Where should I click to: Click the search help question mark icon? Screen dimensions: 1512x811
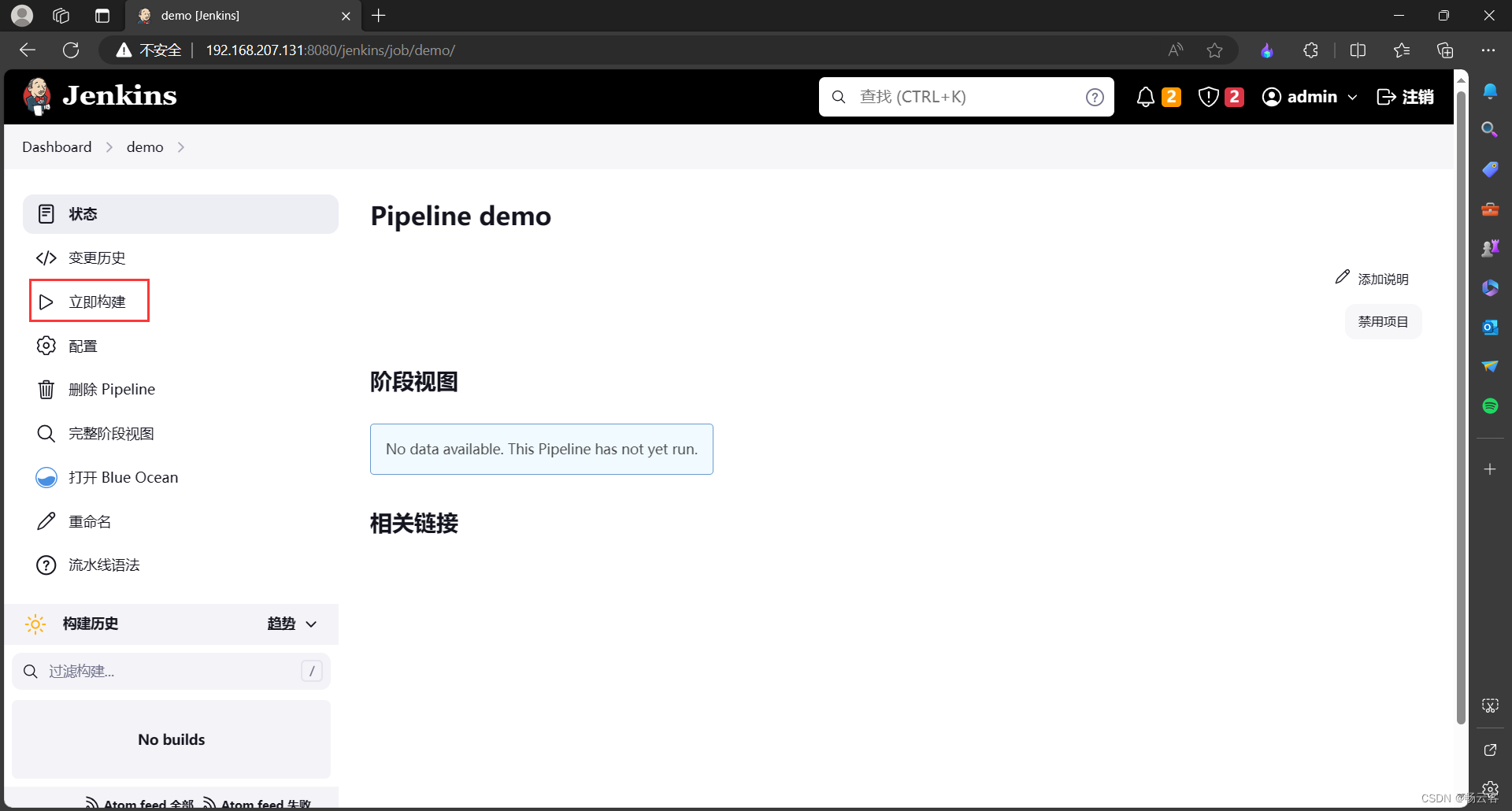(x=1095, y=97)
